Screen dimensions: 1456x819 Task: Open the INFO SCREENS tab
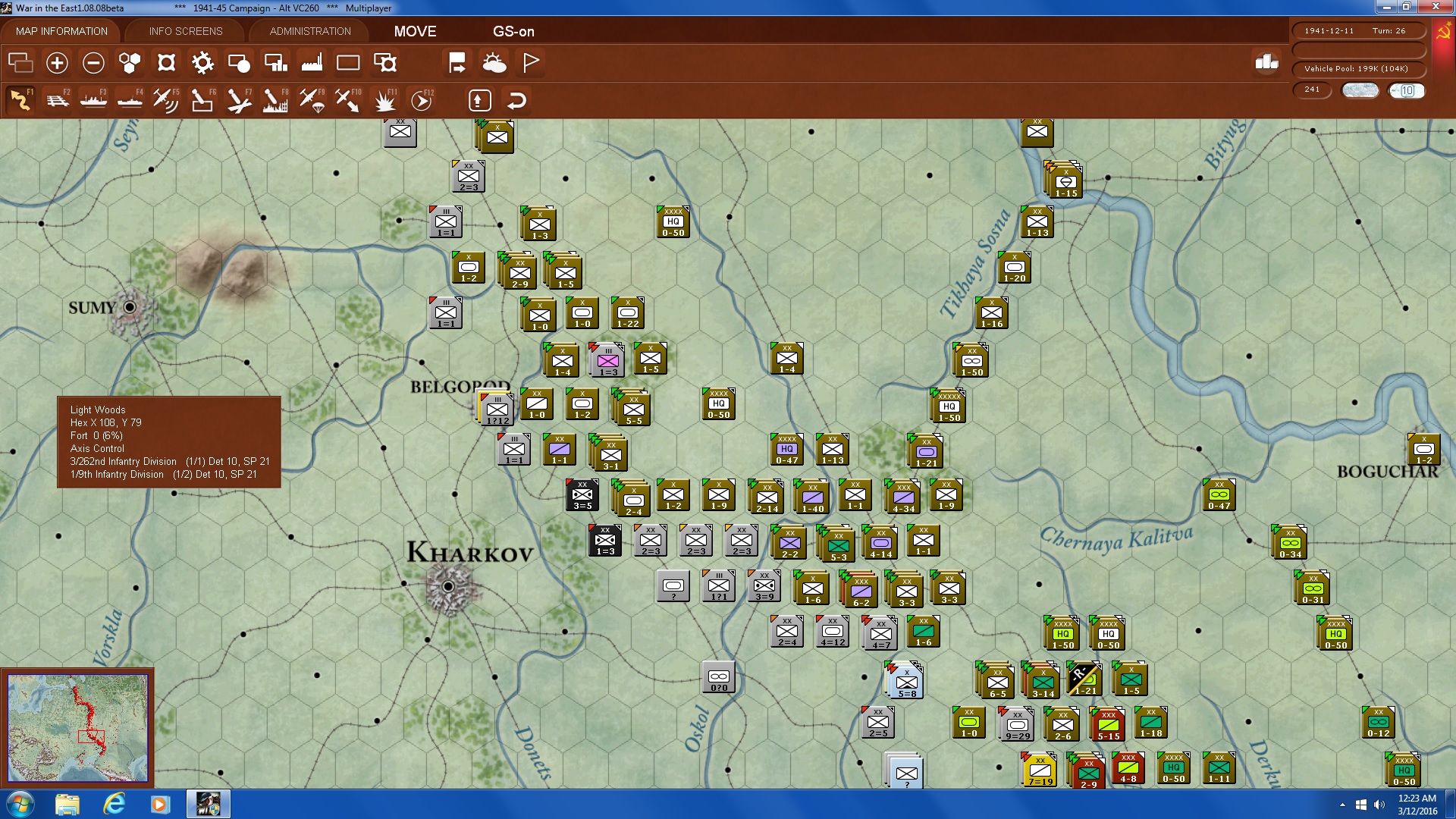[x=186, y=31]
